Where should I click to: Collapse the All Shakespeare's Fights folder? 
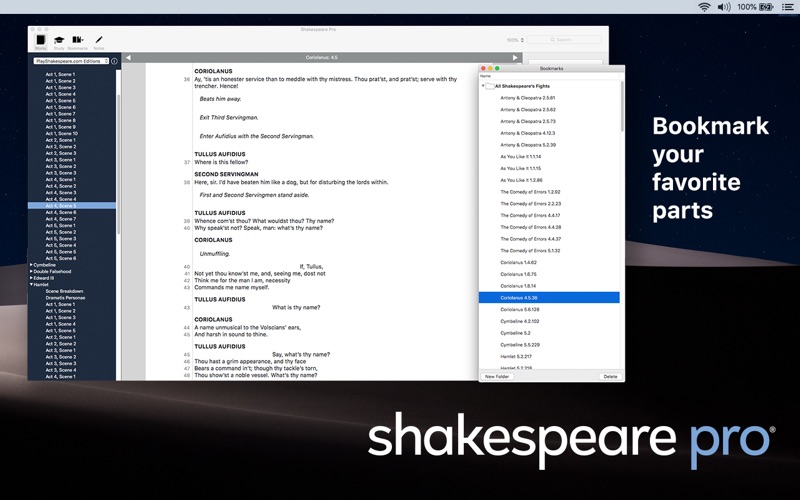[483, 86]
